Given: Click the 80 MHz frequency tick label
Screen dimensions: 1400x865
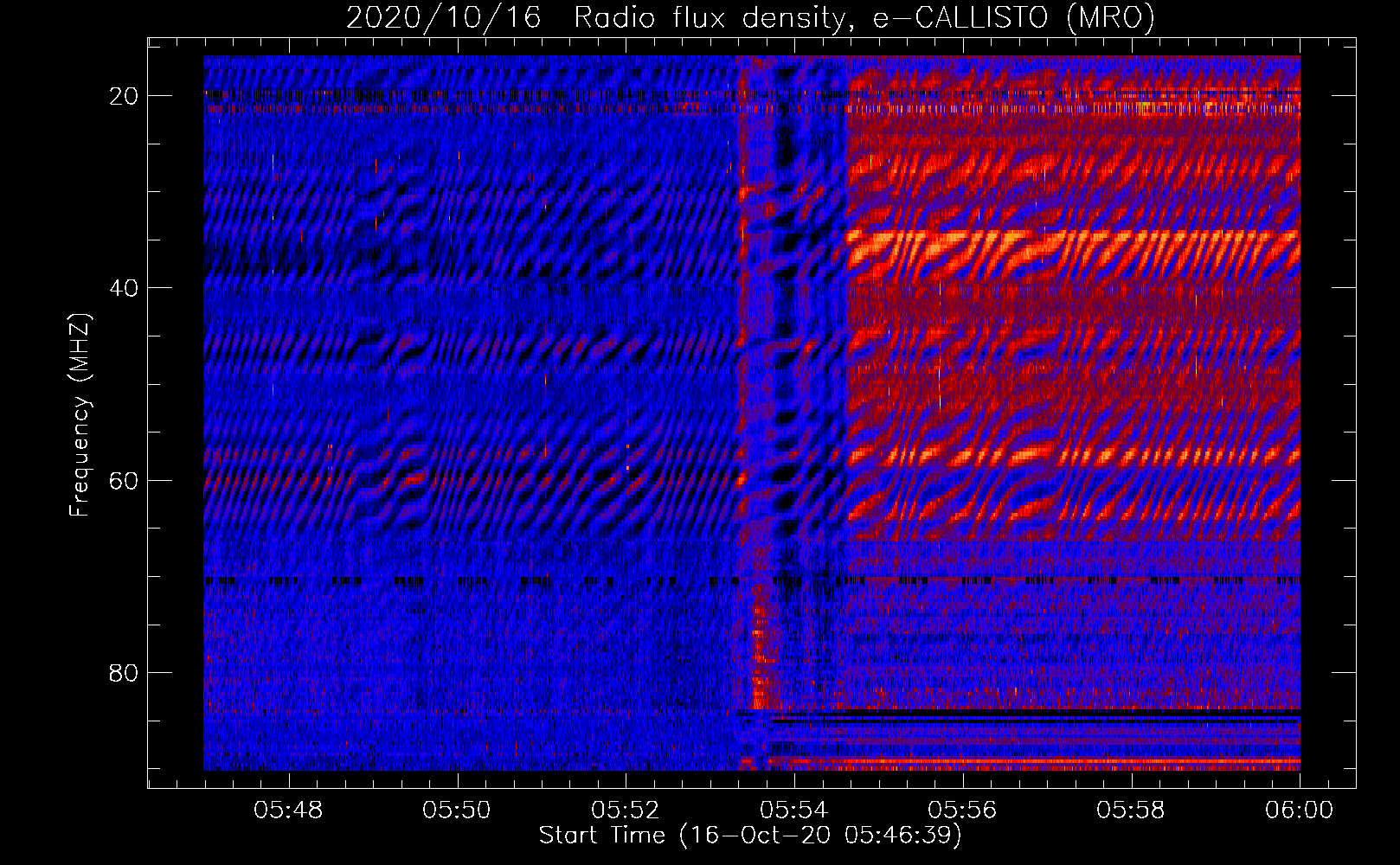Looking at the screenshot, I should [125, 673].
